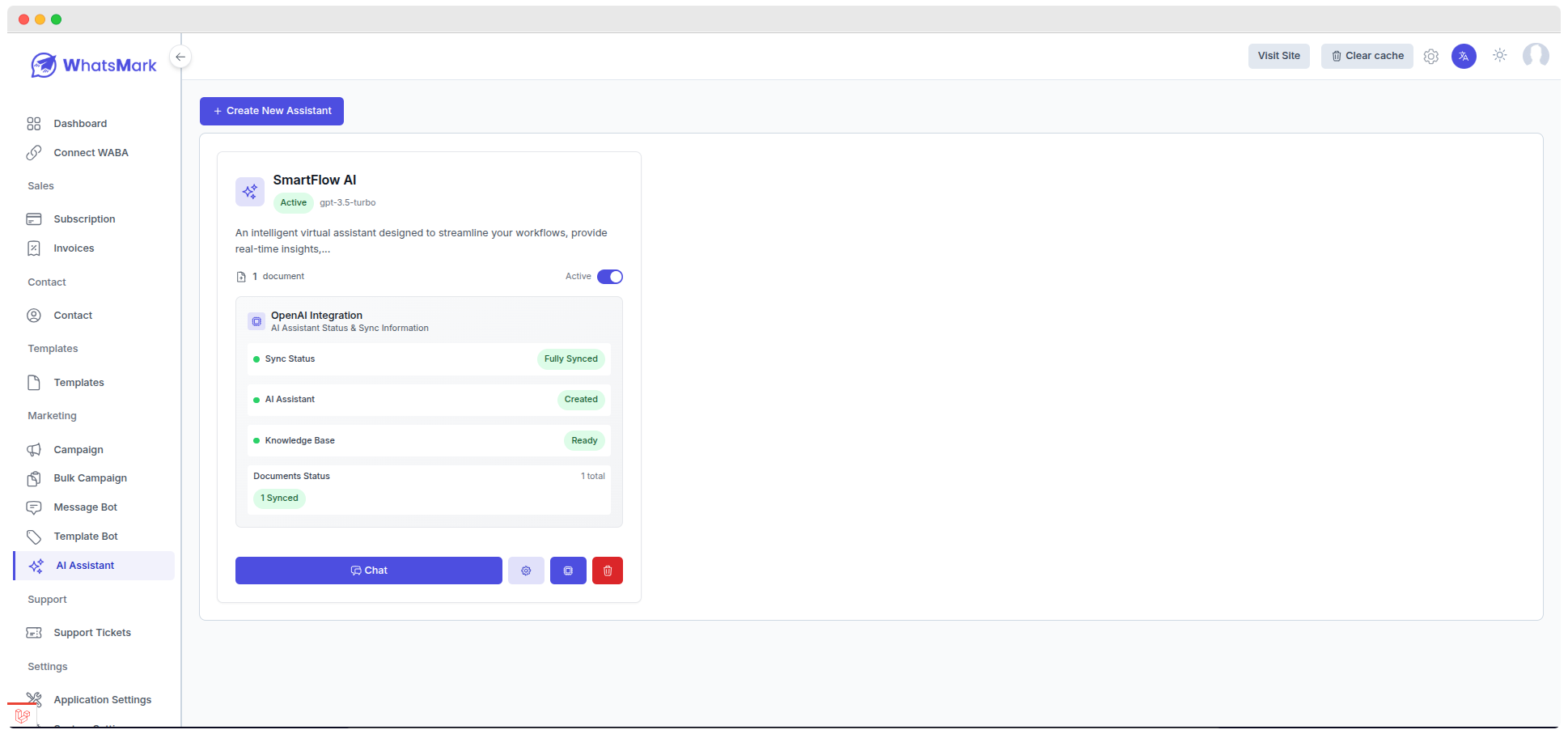Viewport: 1568px width, 734px height.
Task: Open the language translation icon
Action: [x=1464, y=57]
